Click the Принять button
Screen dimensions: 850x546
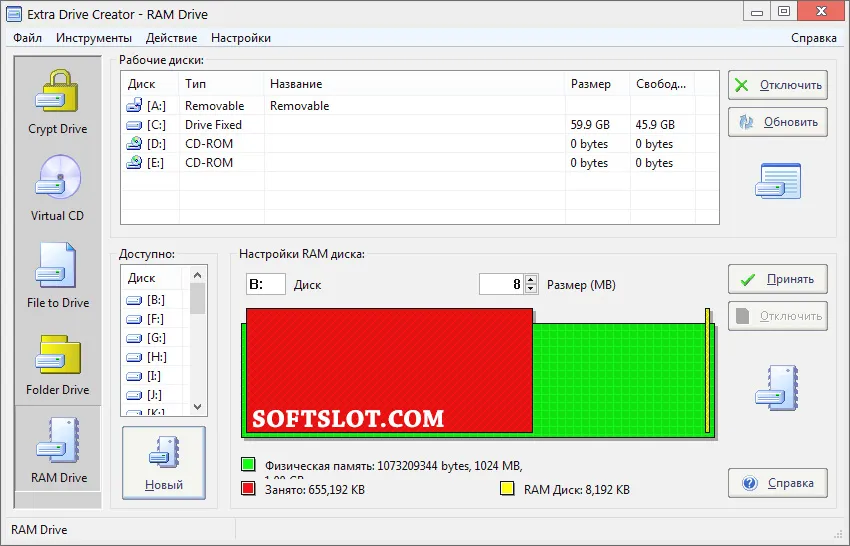tap(777, 279)
